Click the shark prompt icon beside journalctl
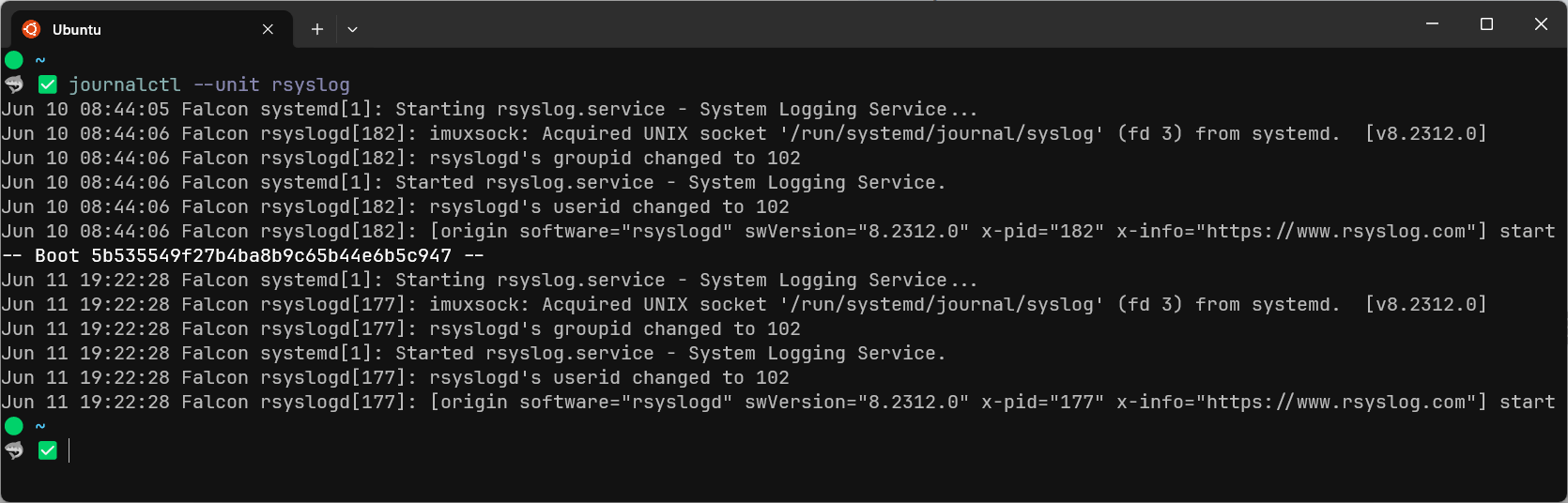 14,84
